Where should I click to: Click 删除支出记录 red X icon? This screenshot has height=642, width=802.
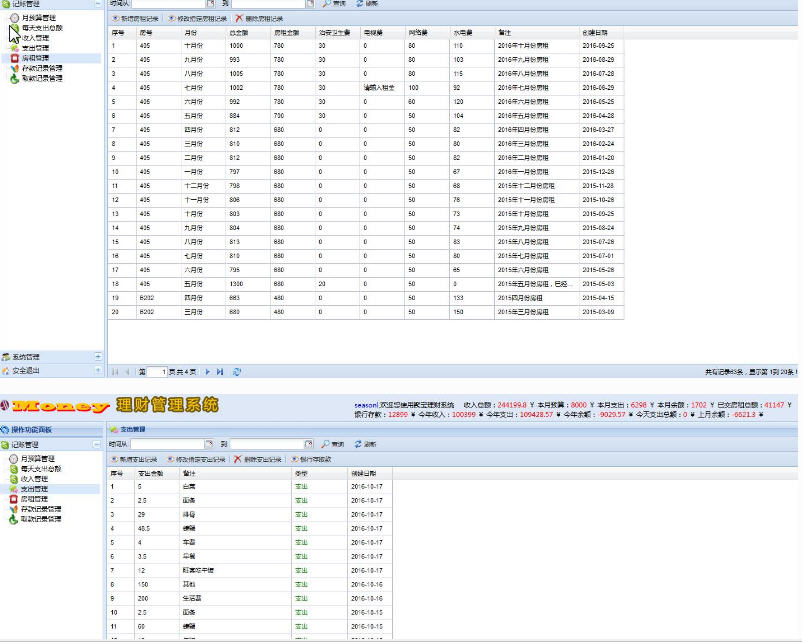237,458
